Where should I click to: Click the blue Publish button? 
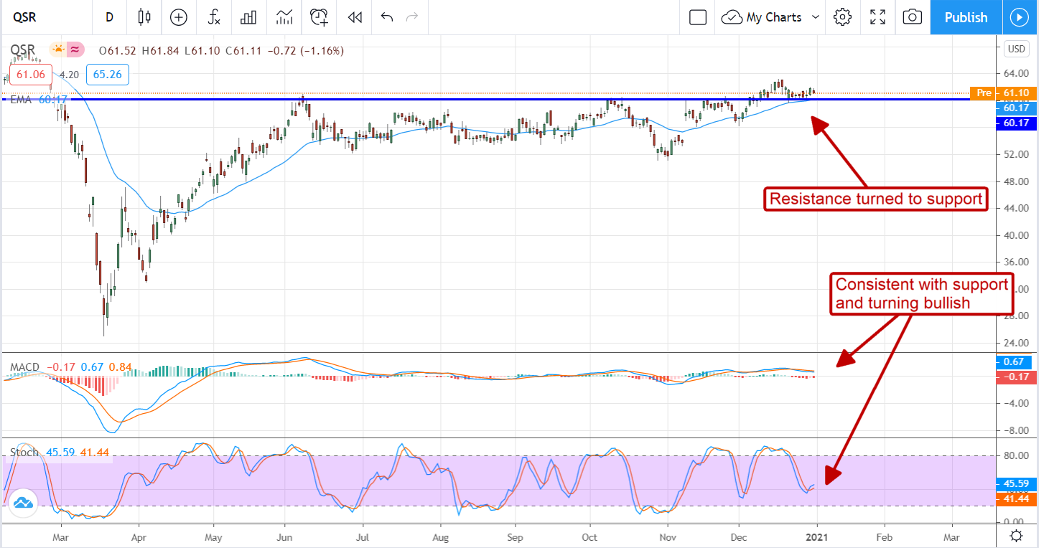pos(965,17)
